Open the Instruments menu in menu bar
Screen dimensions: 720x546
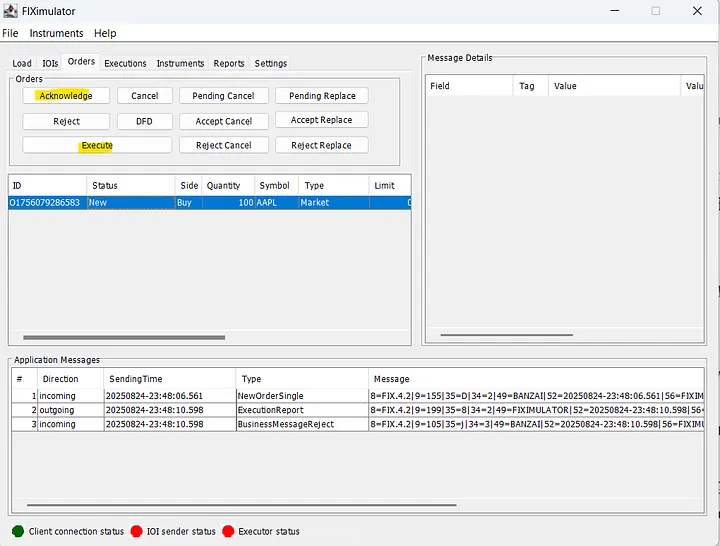coord(56,33)
